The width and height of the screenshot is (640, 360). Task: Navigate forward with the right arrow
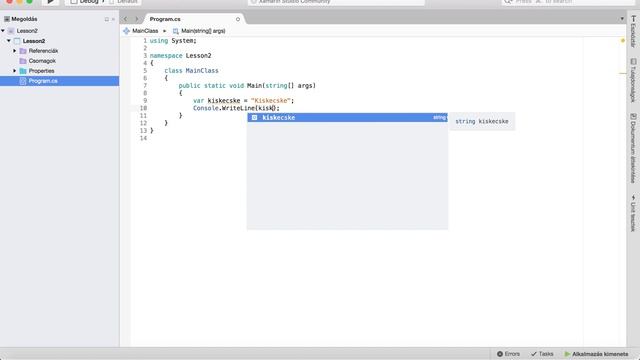tap(137, 19)
